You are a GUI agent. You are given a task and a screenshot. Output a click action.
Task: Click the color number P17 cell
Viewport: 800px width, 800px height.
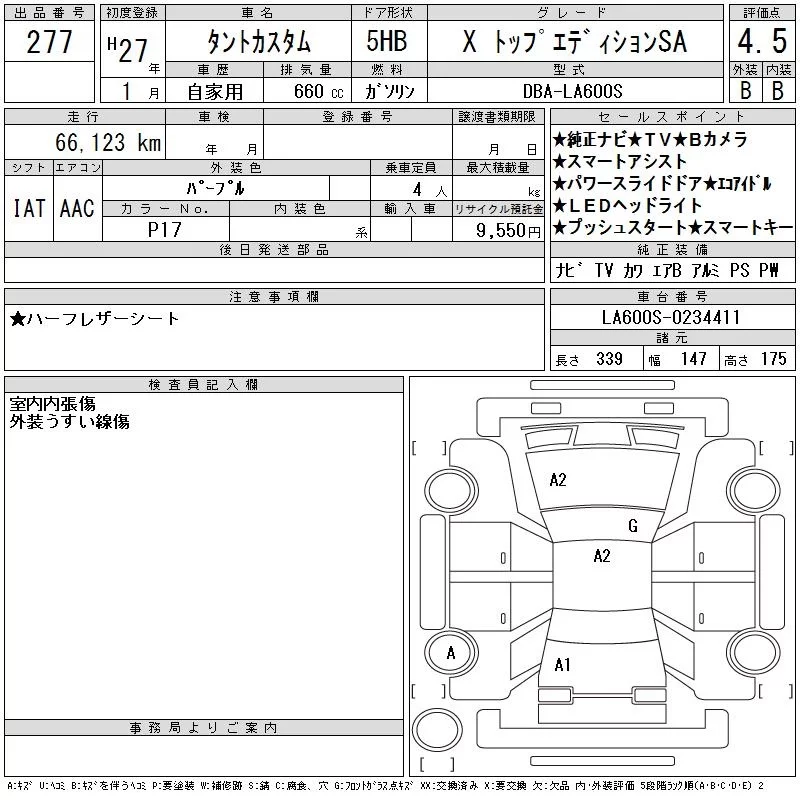pyautogui.click(x=165, y=229)
